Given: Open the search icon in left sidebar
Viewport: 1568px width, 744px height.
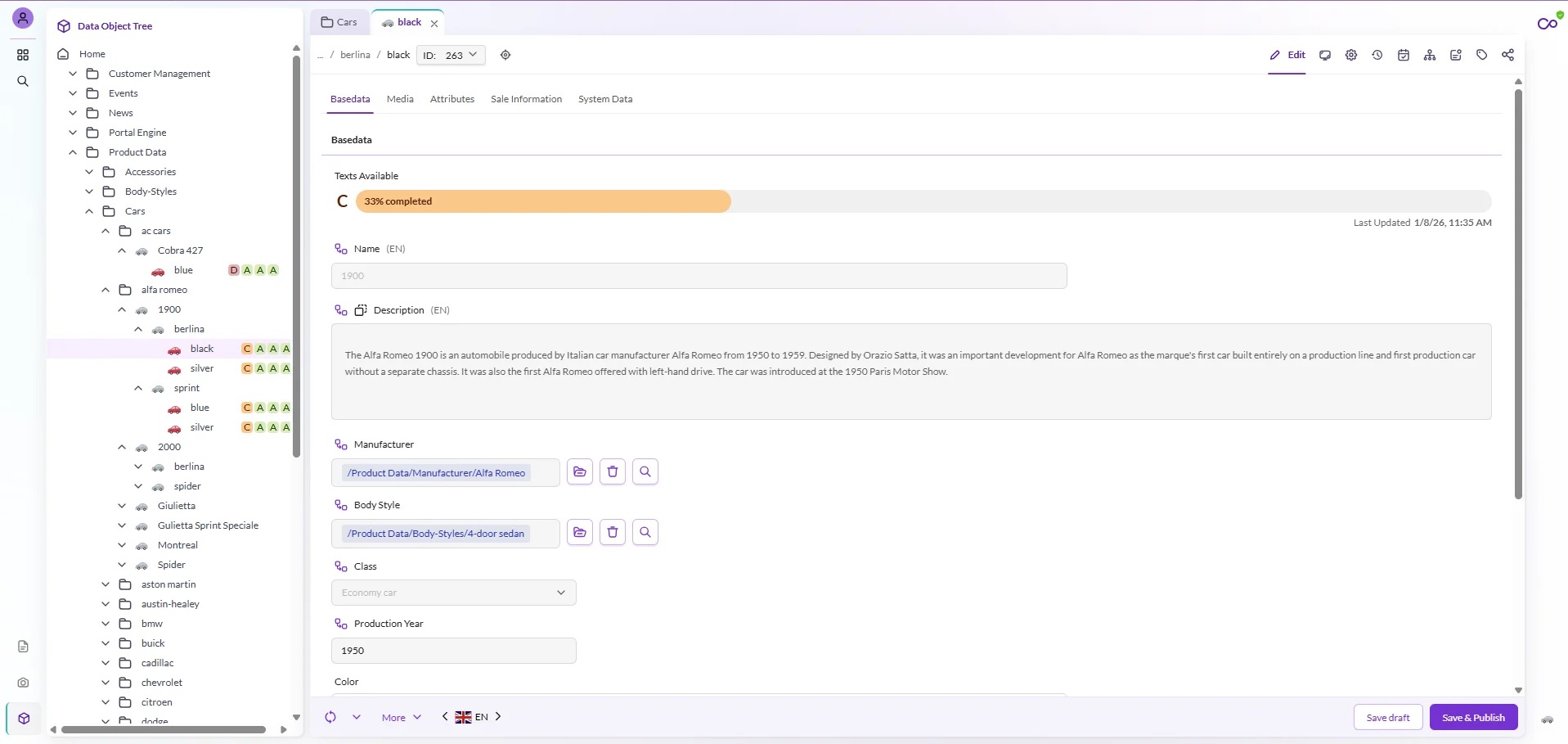Looking at the screenshot, I should tap(23, 81).
